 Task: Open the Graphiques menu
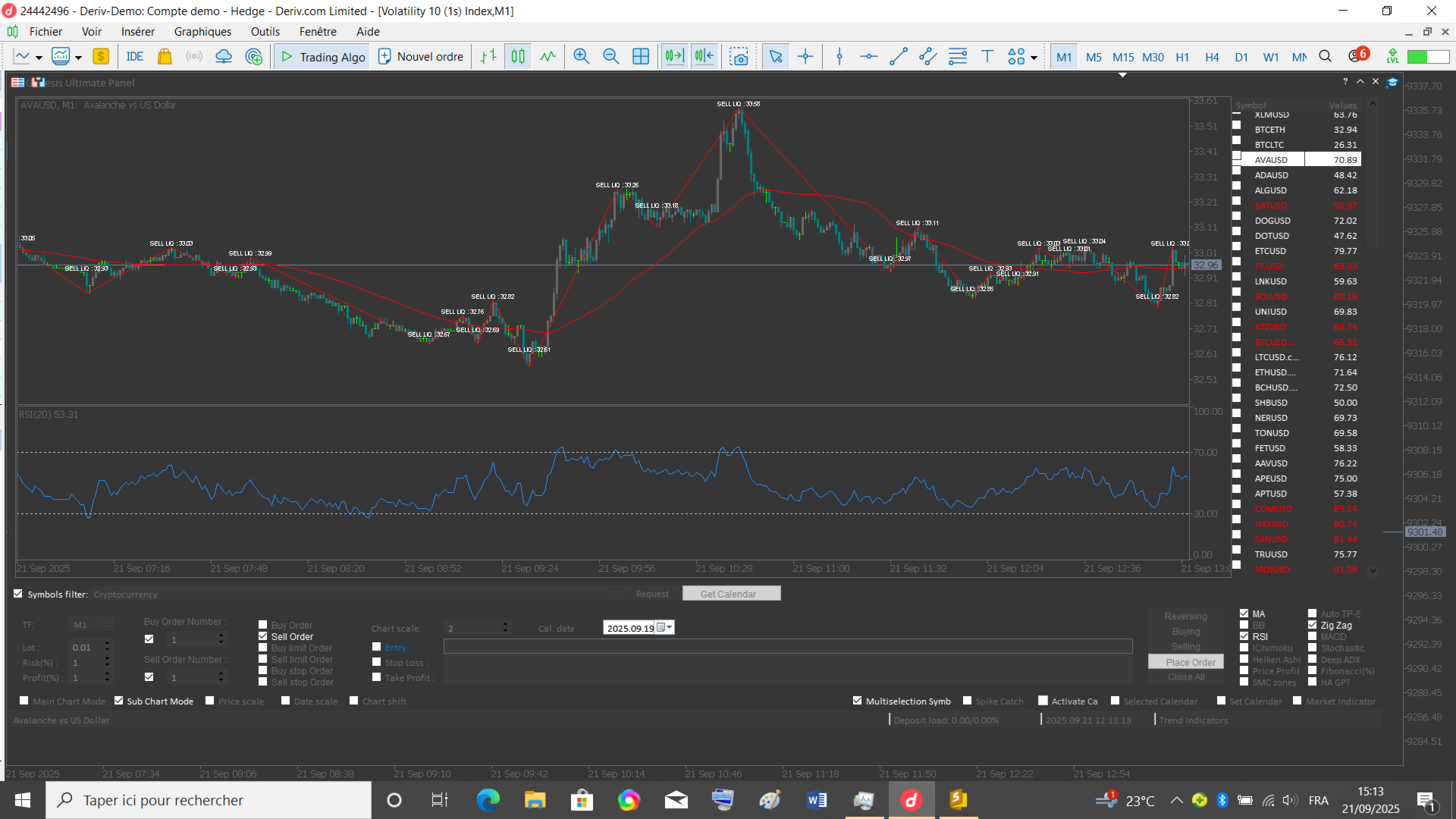(202, 32)
